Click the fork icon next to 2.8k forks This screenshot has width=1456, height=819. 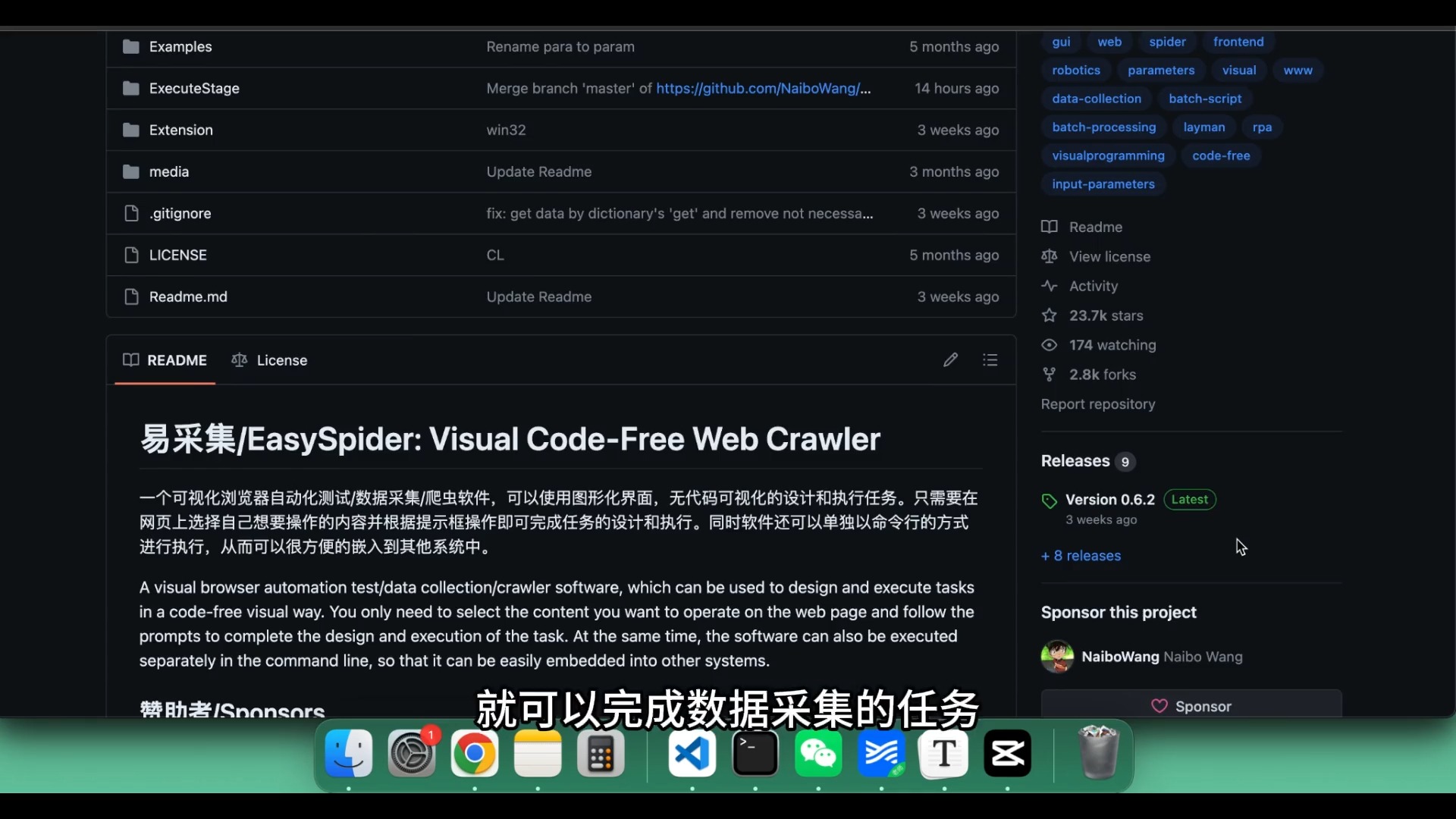tap(1049, 374)
